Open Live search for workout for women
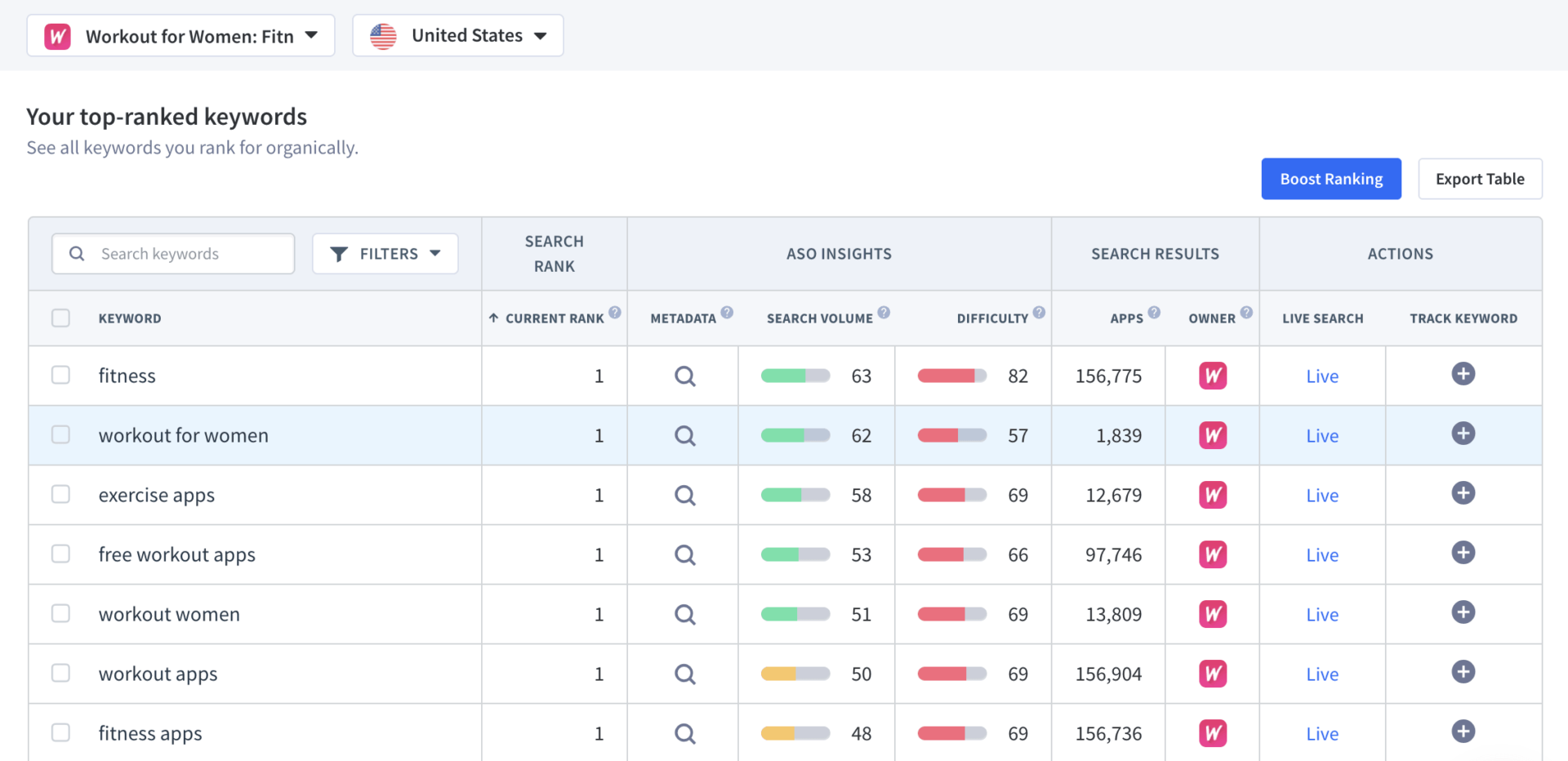The width and height of the screenshot is (1568, 761). [x=1322, y=436]
